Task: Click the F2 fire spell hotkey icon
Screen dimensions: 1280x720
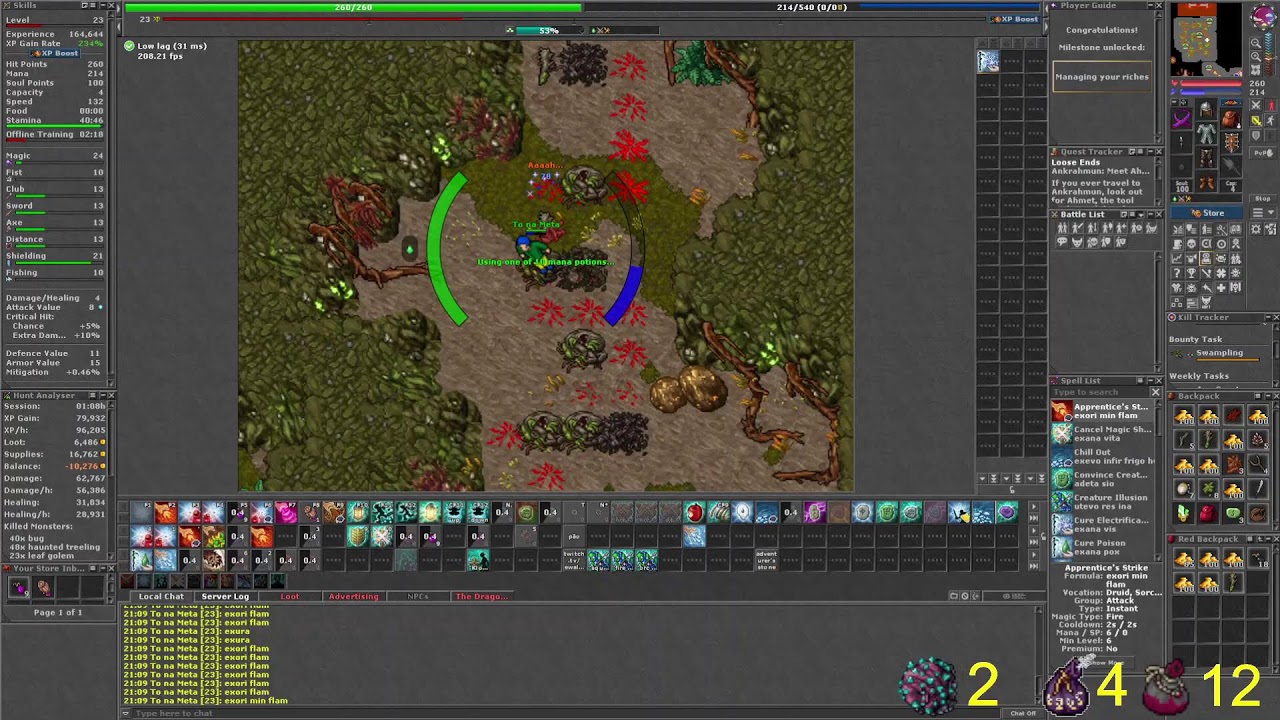Action: coord(165,513)
